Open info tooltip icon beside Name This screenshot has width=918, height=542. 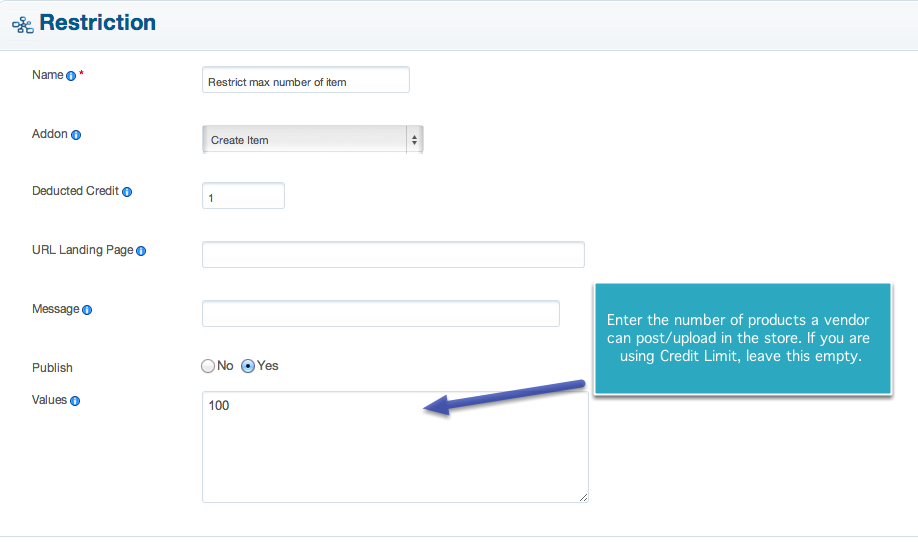click(x=71, y=76)
